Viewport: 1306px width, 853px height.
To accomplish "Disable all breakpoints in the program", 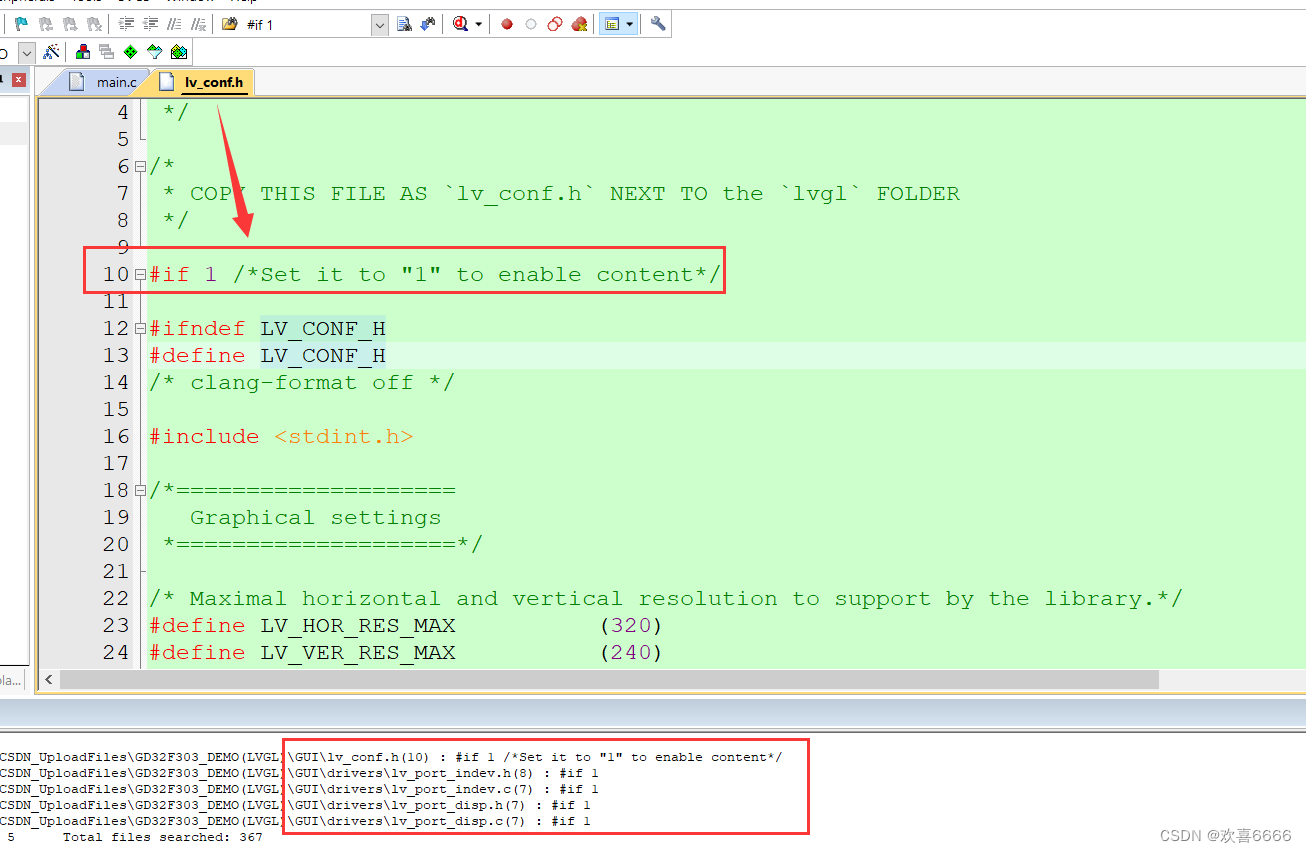I will coord(556,23).
